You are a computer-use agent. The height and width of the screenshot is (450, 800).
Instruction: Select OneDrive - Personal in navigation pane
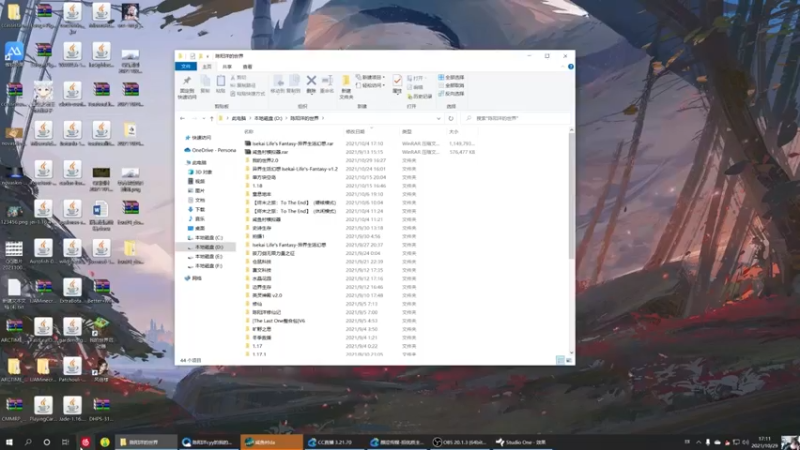[x=210, y=151]
